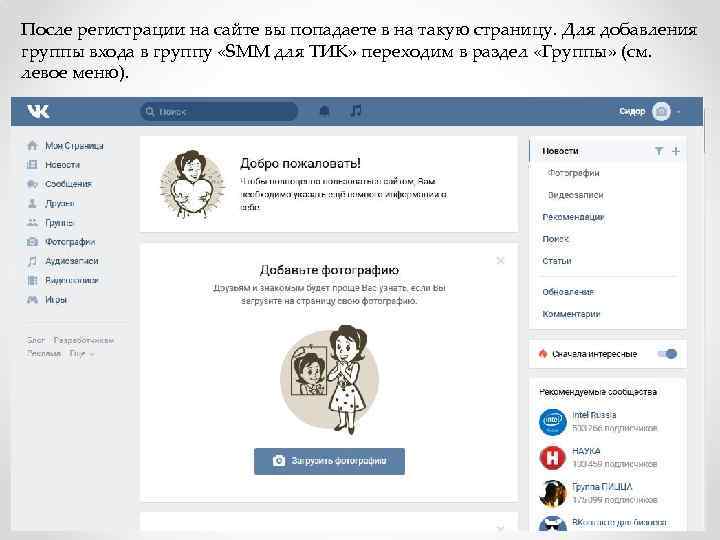Open Новости in the left menu
Image resolution: width=720 pixels, height=540 pixels.
tap(62, 164)
